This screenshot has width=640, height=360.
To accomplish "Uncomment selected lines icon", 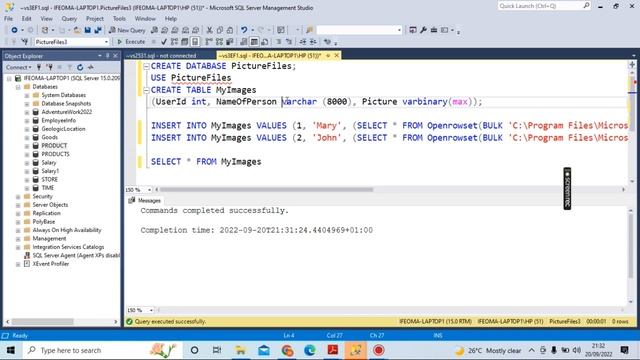I will (289, 42).
